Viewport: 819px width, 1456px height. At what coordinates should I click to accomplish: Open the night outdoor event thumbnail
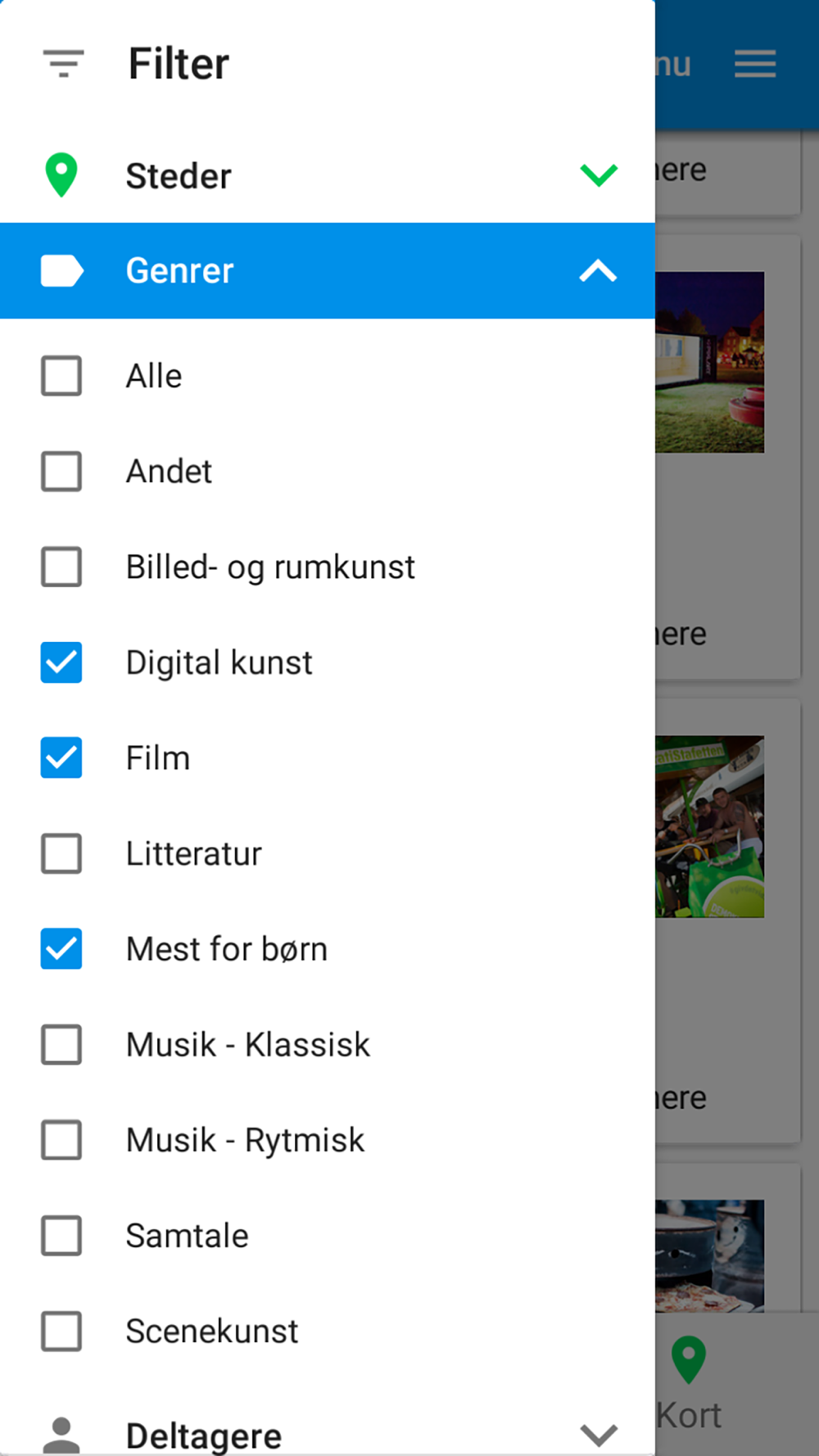click(x=710, y=362)
